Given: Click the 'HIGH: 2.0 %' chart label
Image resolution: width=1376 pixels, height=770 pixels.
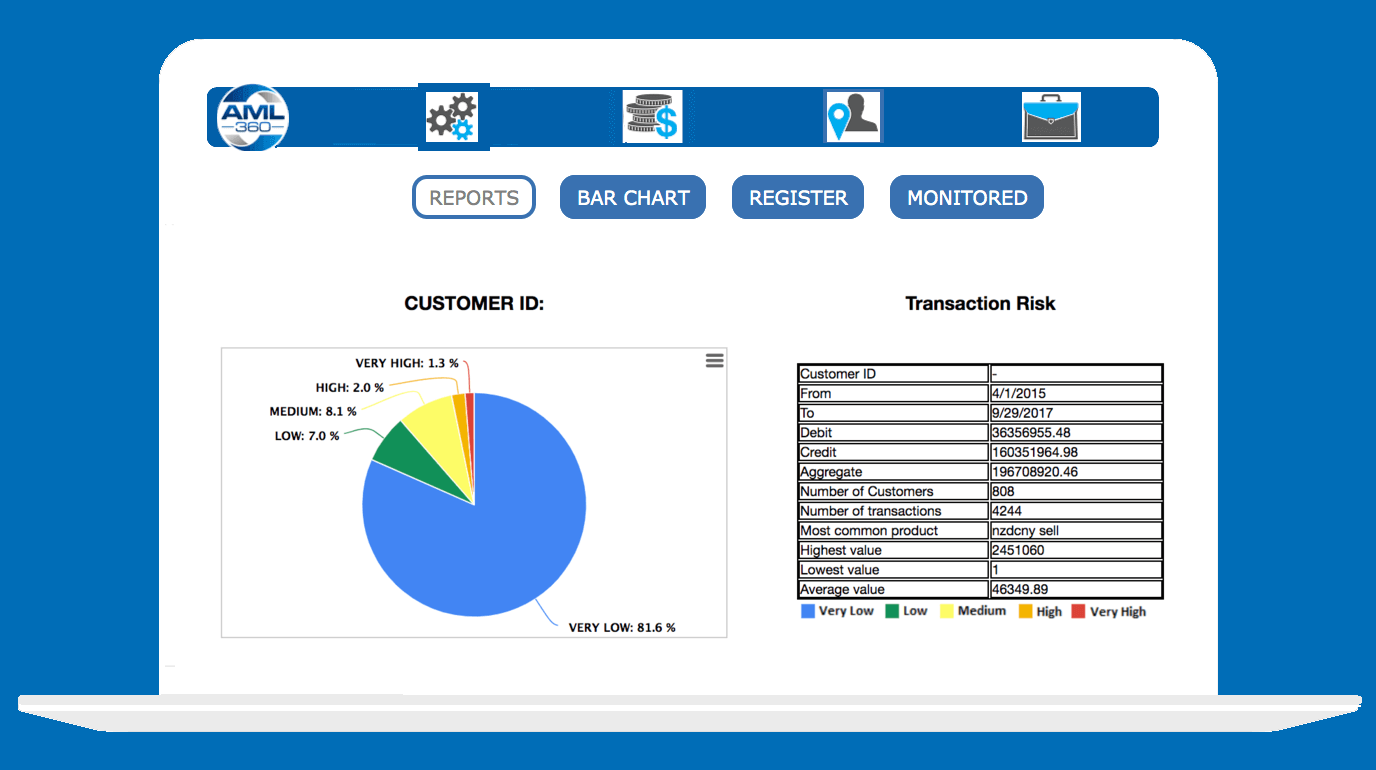Looking at the screenshot, I should (349, 387).
